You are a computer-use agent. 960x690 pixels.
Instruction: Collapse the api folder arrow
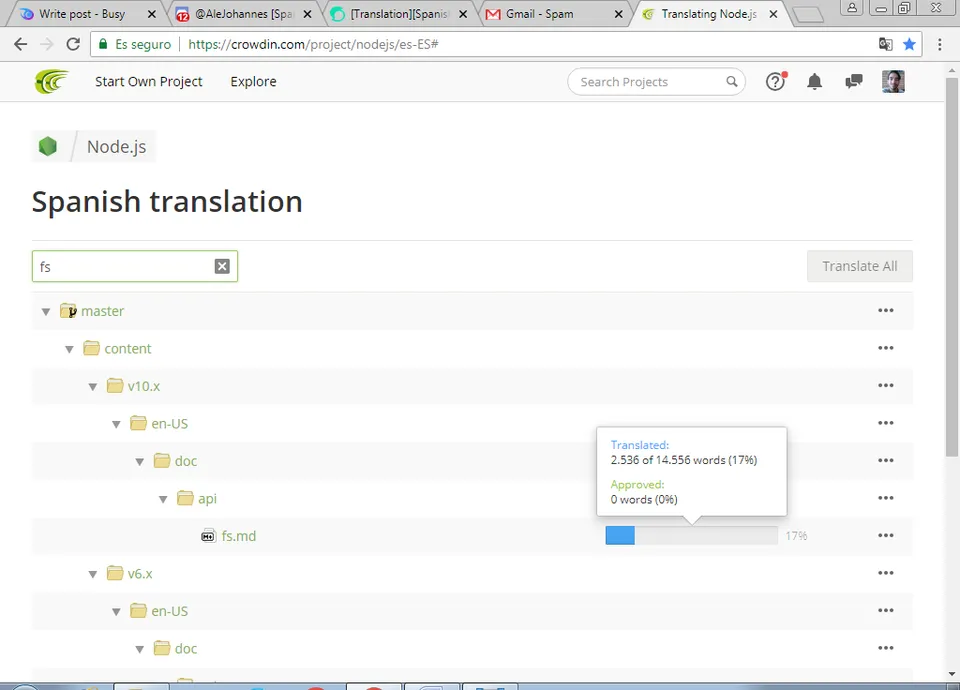click(x=163, y=500)
